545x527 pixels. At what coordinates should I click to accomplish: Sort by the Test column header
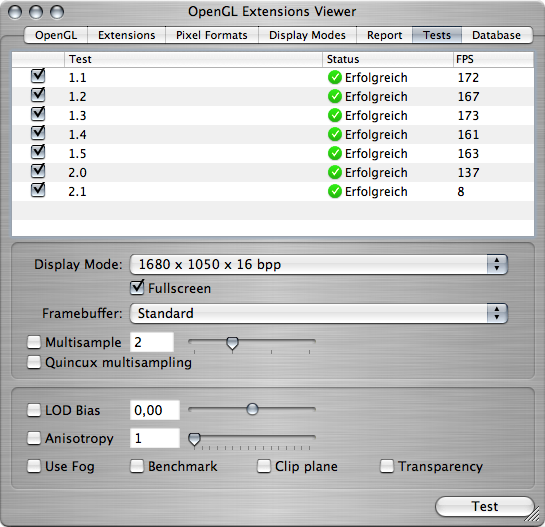(x=194, y=59)
